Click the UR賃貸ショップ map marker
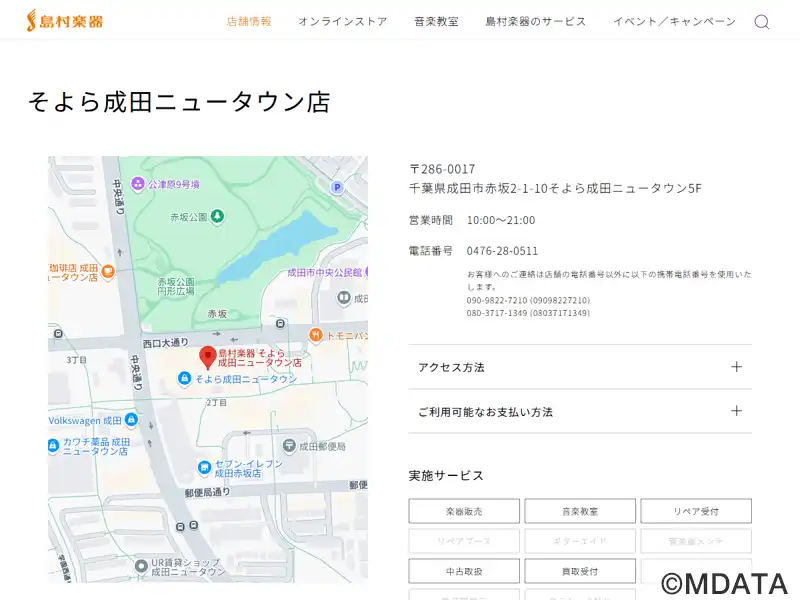This screenshot has height=600, width=800. [141, 566]
